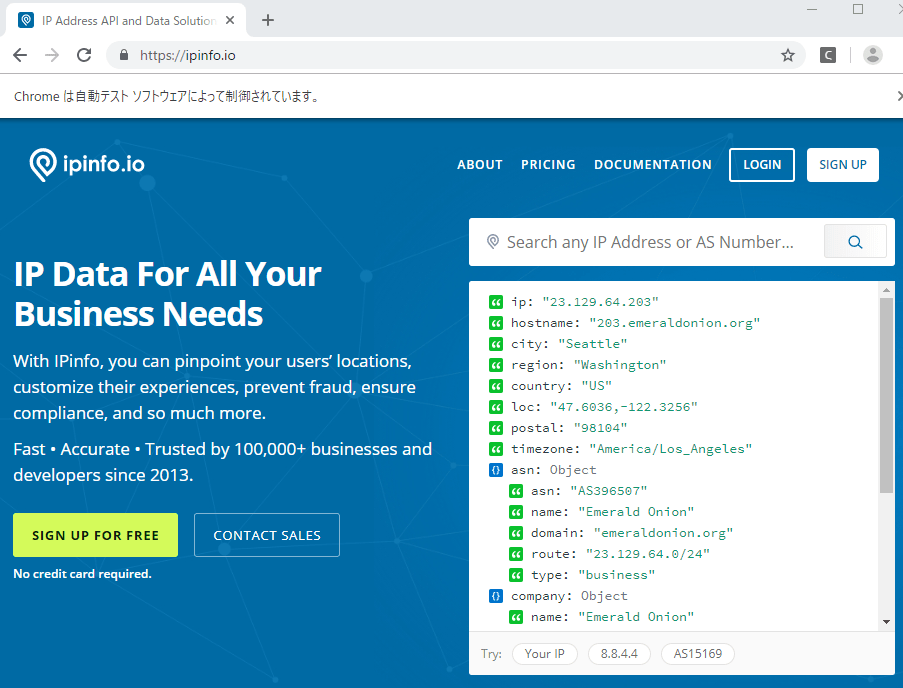Click the JSON panel scrollbar thumb
The image size is (903, 688).
pos(886,395)
